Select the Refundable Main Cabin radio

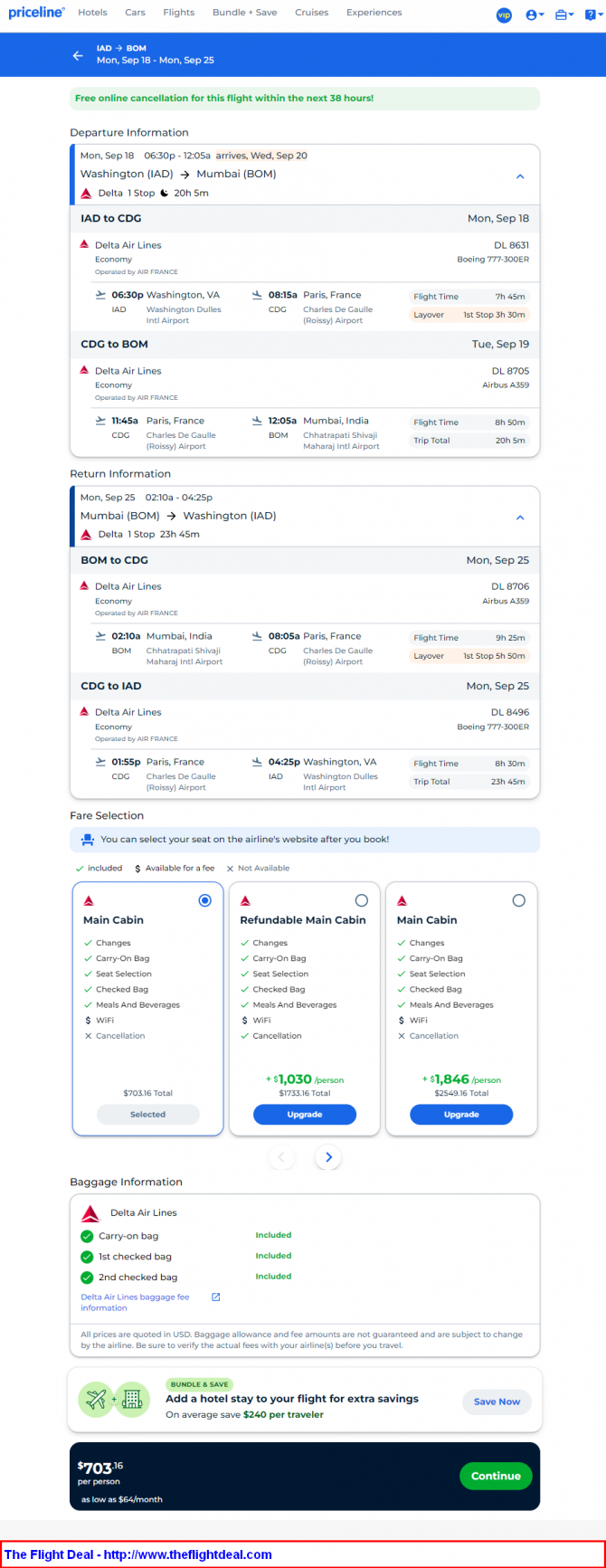[362, 900]
